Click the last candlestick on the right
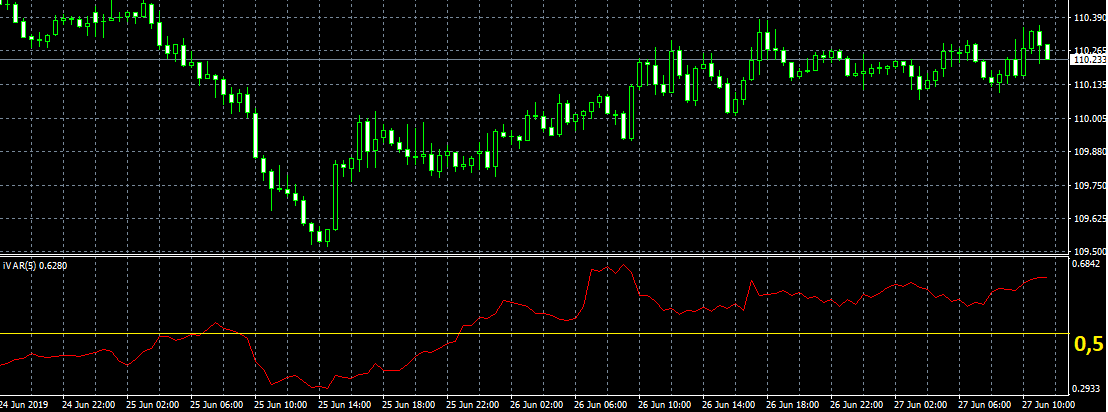The image size is (1108, 412). click(1047, 51)
